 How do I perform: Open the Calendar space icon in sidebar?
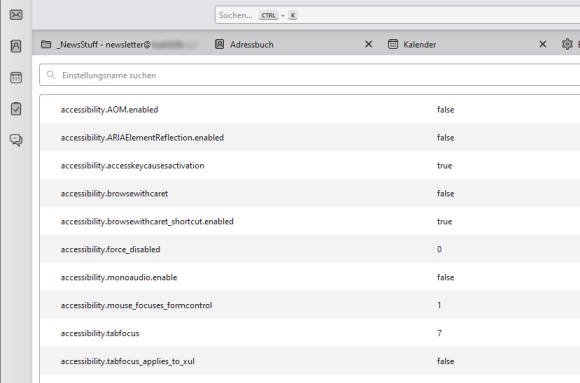[16, 77]
